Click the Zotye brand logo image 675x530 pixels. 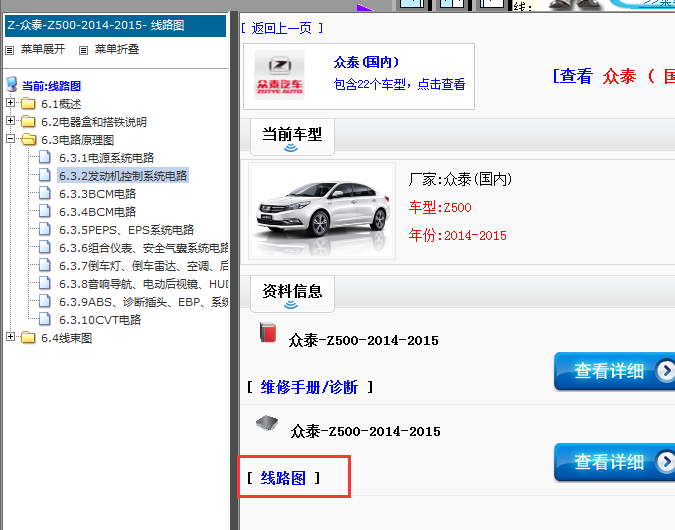coord(279,75)
